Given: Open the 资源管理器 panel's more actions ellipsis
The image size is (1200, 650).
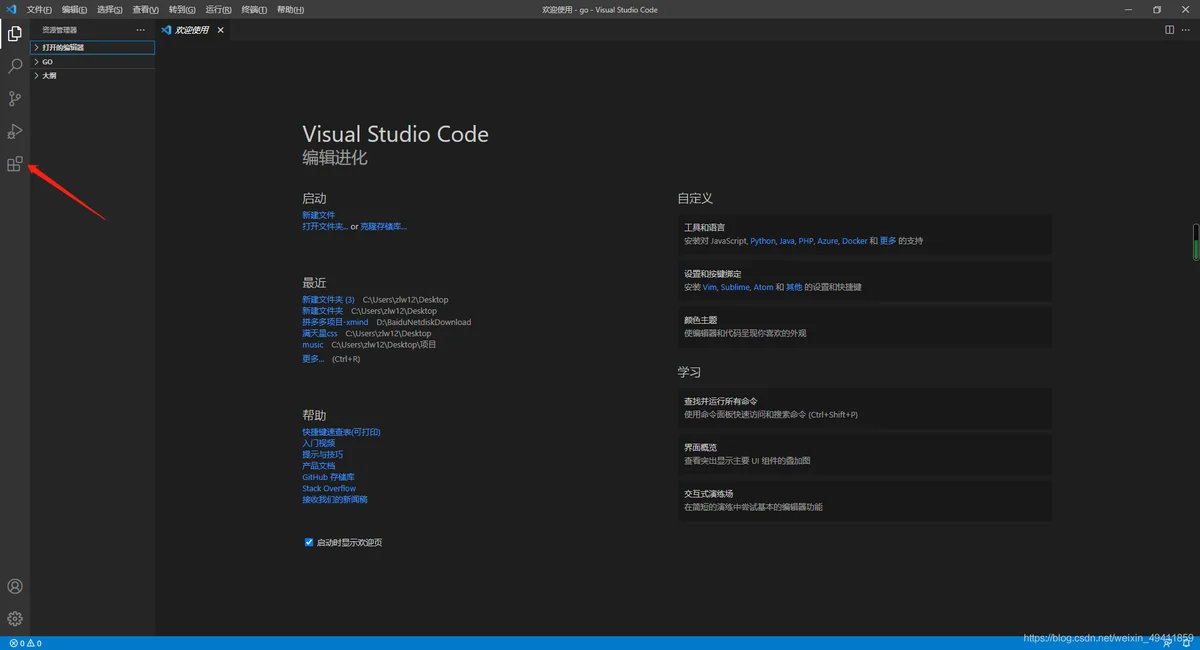Looking at the screenshot, I should coord(141,30).
